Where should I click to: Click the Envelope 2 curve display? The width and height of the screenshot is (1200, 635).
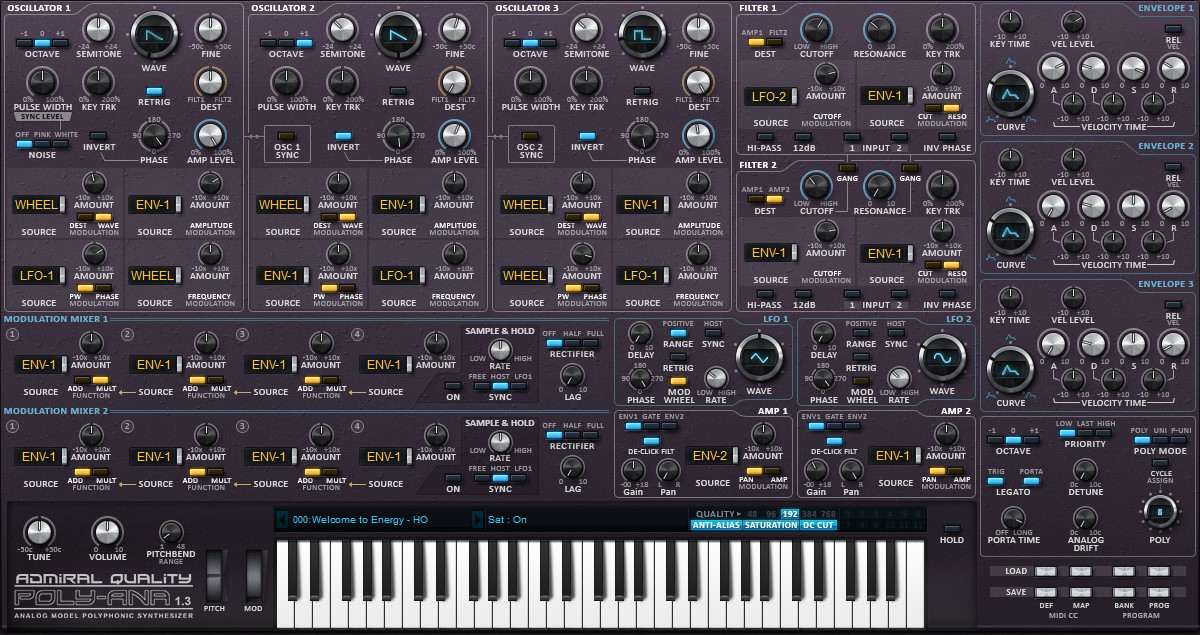(1010, 233)
